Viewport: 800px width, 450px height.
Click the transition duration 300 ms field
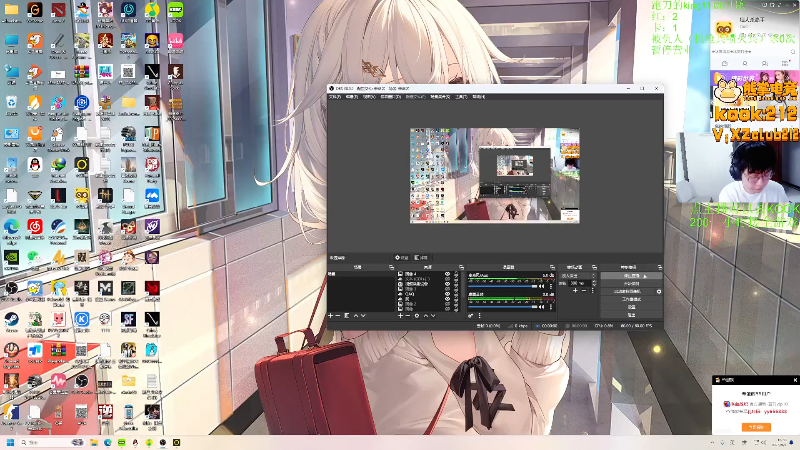(x=580, y=283)
